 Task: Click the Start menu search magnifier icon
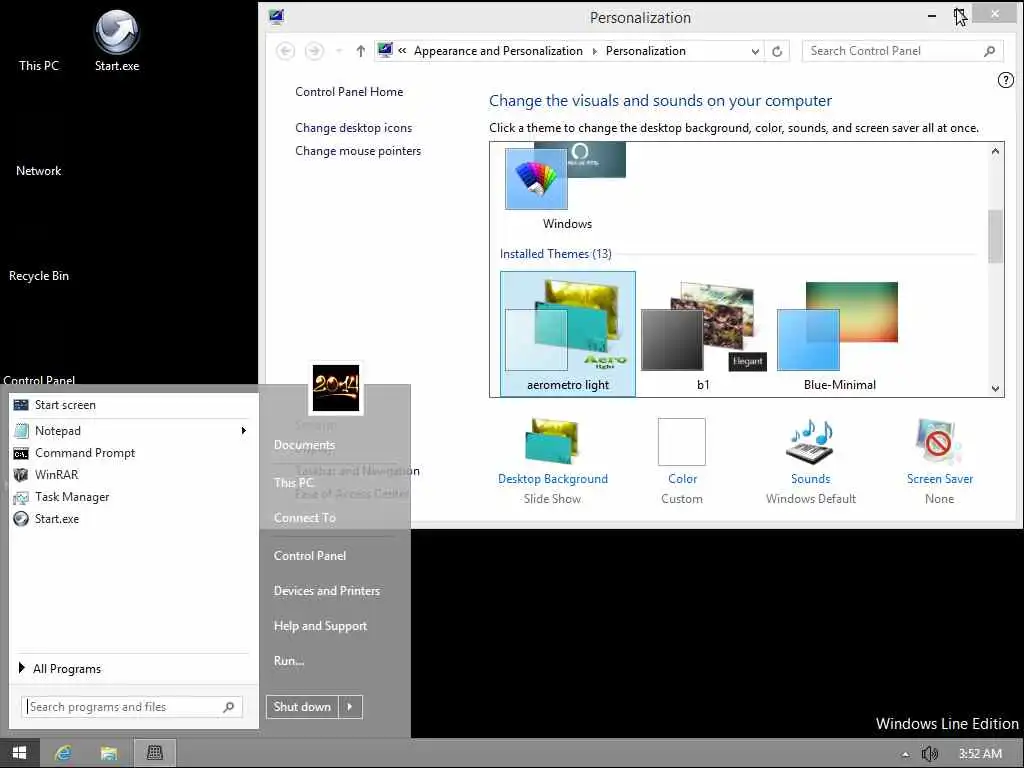tap(229, 707)
